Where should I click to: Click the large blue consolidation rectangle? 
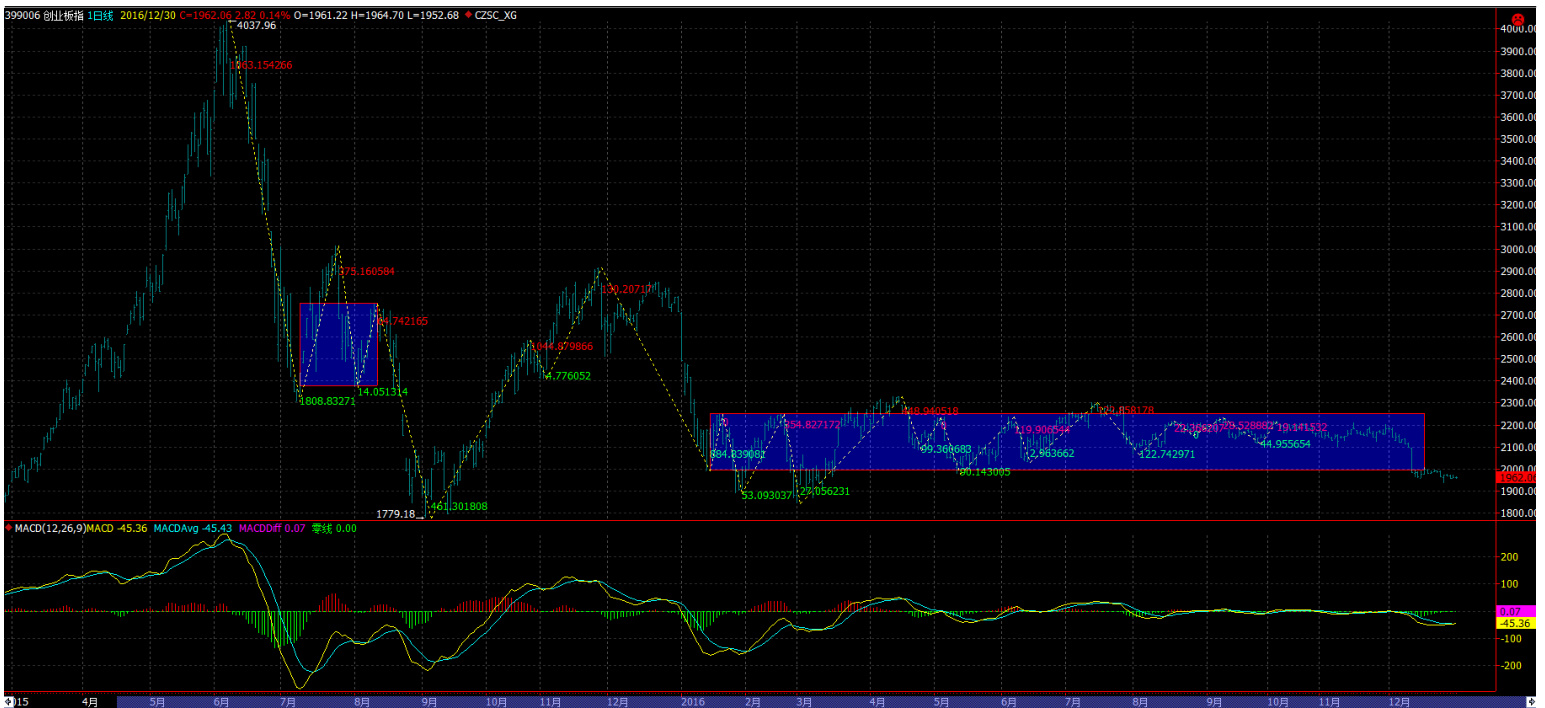click(x=1066, y=441)
